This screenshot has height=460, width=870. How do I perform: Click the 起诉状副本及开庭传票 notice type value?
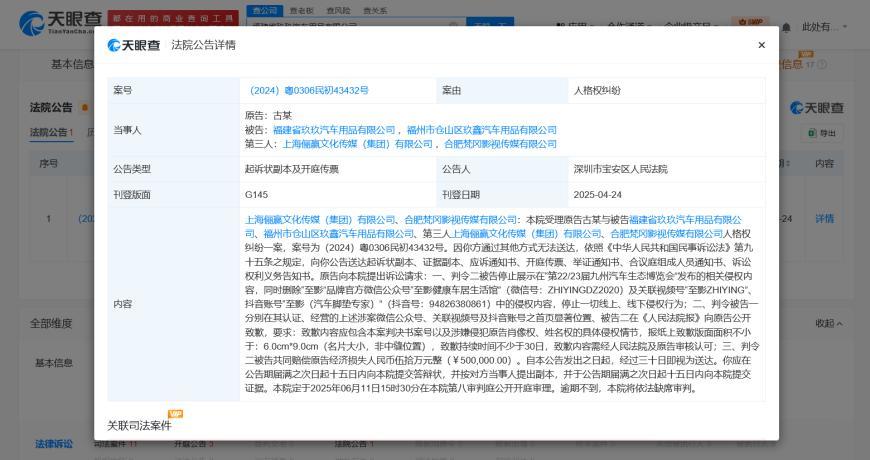pyautogui.click(x=292, y=169)
